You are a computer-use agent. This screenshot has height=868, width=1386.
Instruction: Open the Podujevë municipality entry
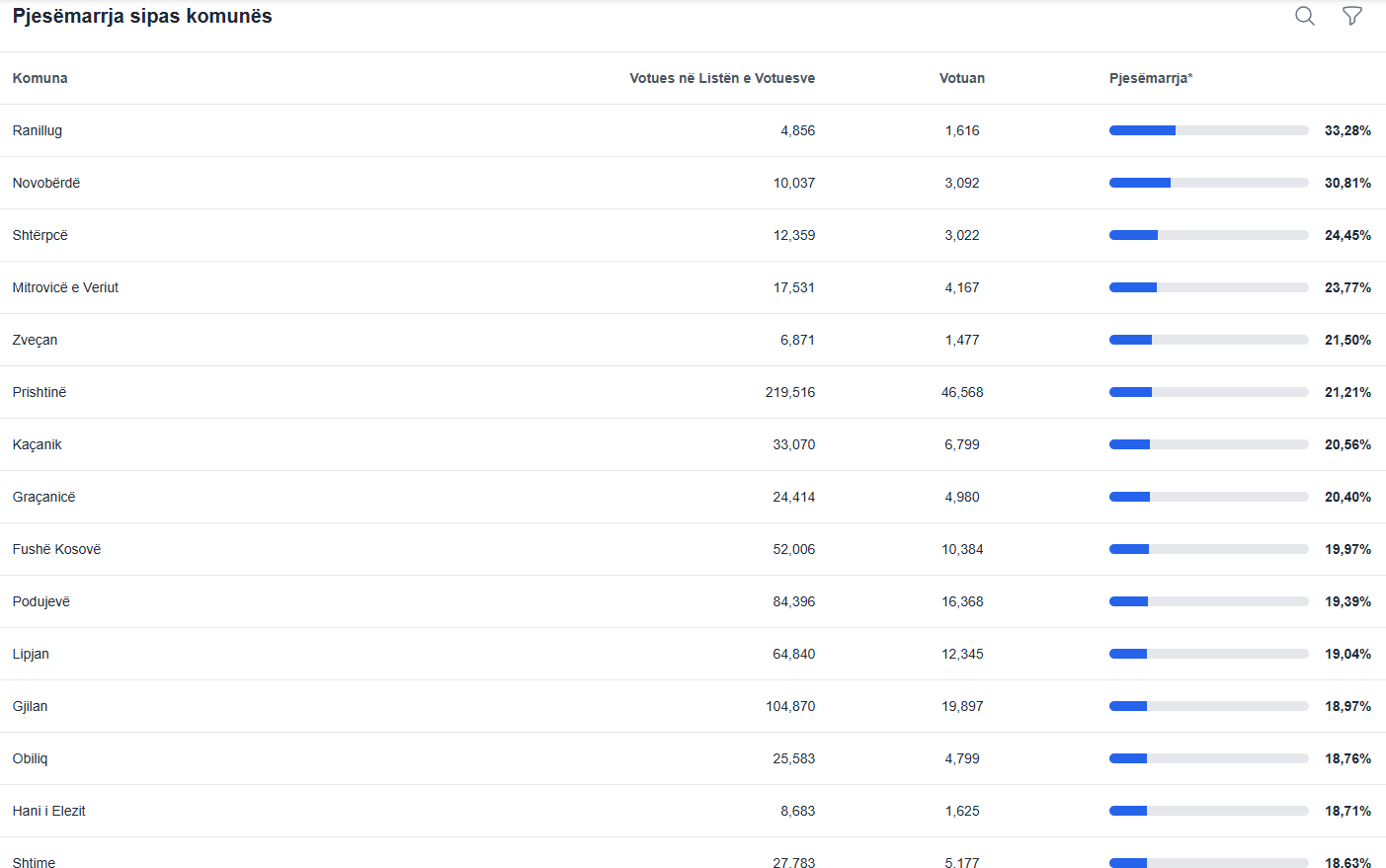coord(41,601)
